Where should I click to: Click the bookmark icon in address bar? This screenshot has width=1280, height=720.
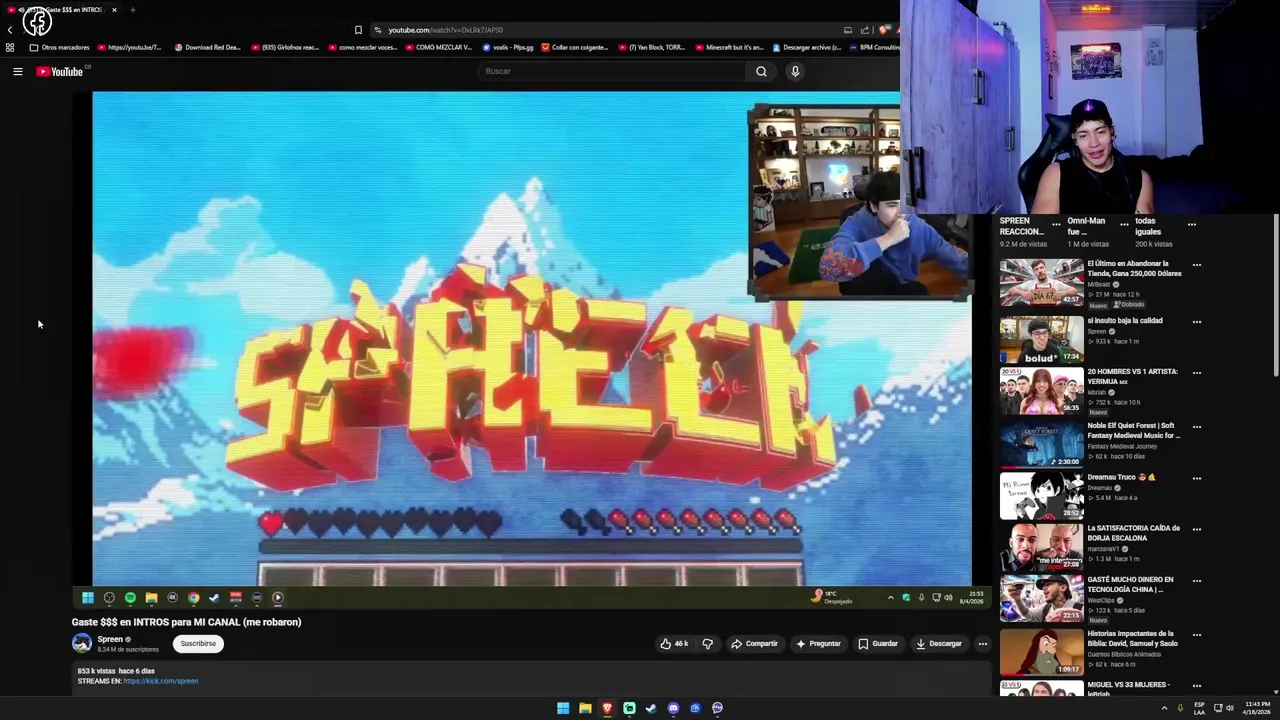pyautogui.click(x=358, y=30)
